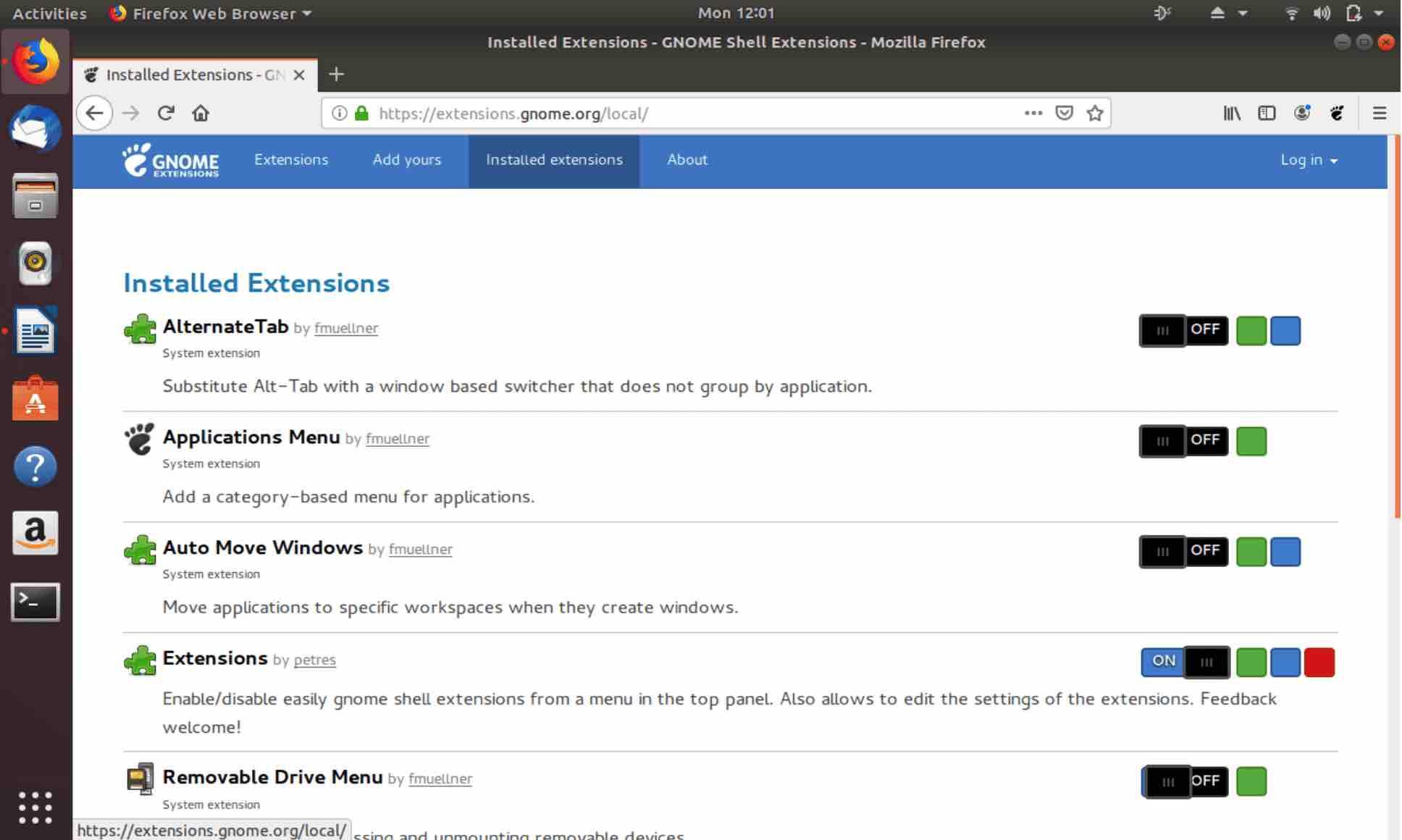Screen dimensions: 1402x840
Task: Open the petres author profile link
Action: [x=314, y=660]
